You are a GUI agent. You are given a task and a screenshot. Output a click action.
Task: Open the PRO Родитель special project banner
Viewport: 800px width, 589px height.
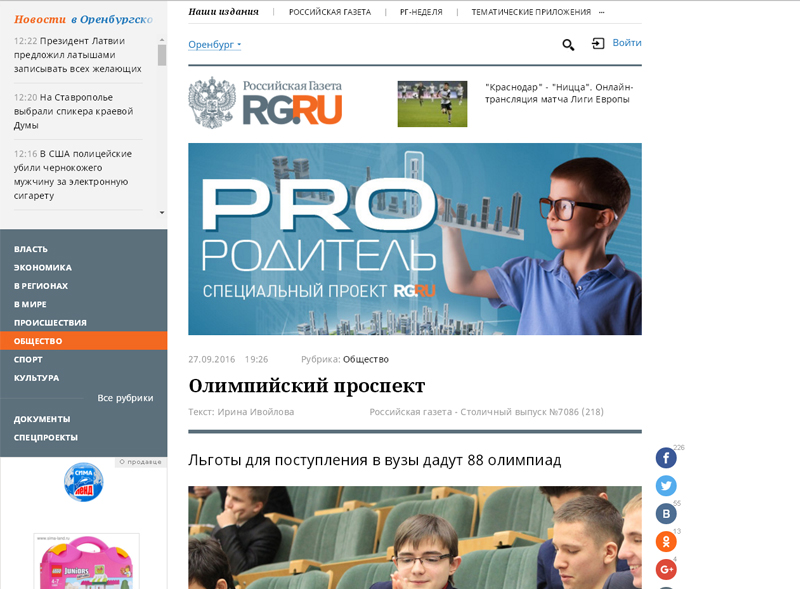pos(415,239)
